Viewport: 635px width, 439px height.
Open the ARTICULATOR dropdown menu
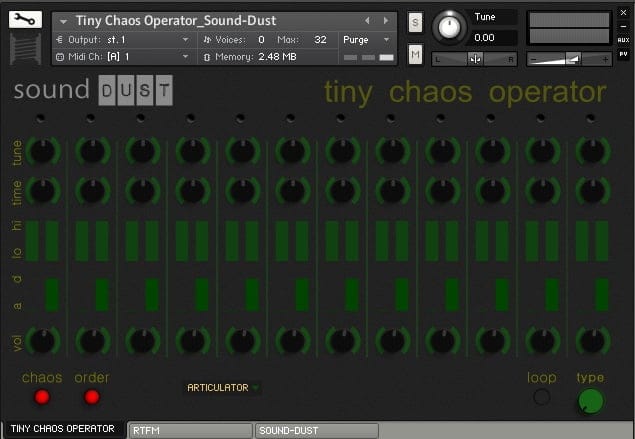click(x=222, y=388)
